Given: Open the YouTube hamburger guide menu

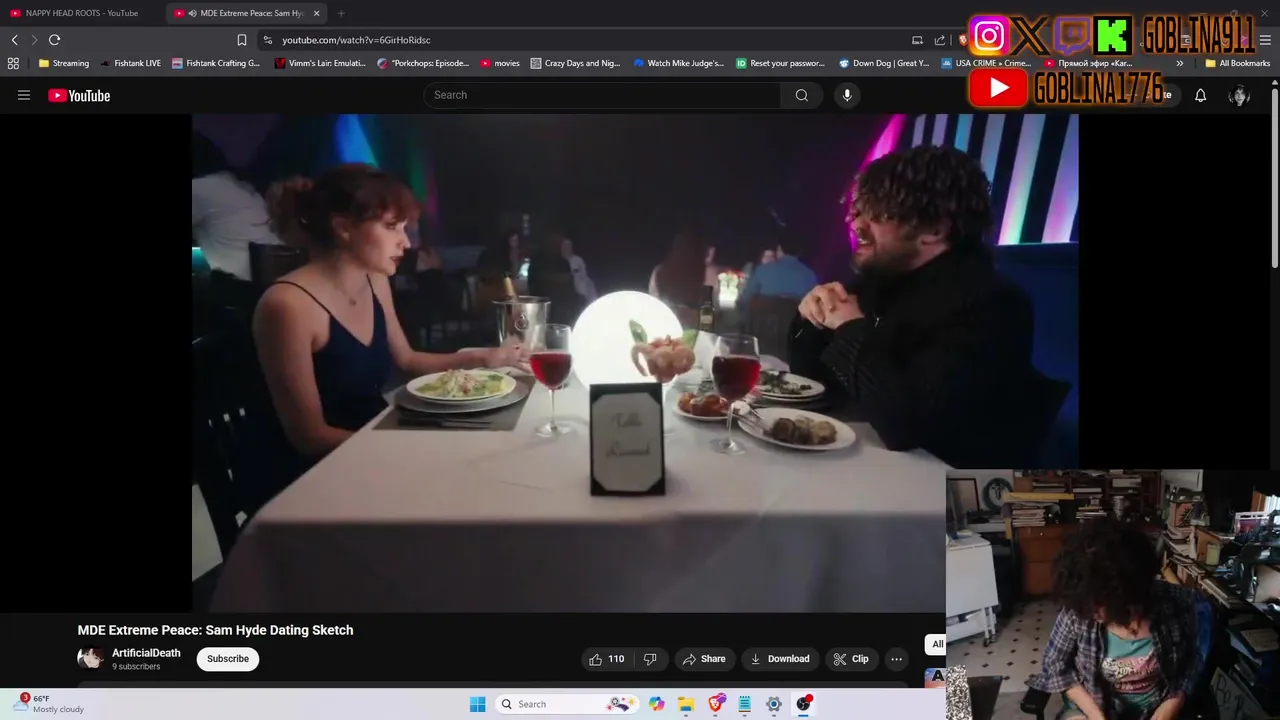Looking at the screenshot, I should [x=24, y=95].
